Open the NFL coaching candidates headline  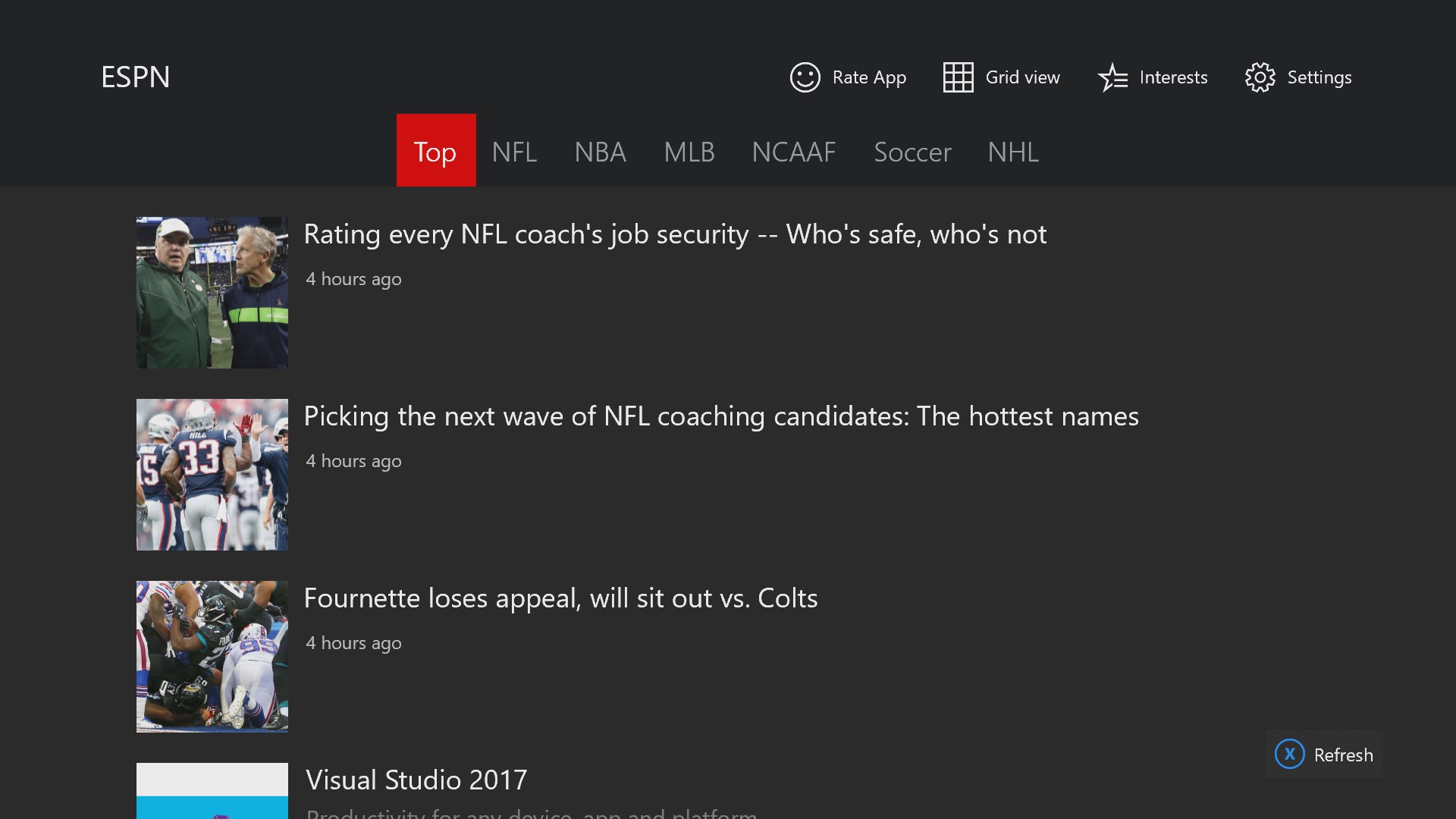[x=720, y=416]
